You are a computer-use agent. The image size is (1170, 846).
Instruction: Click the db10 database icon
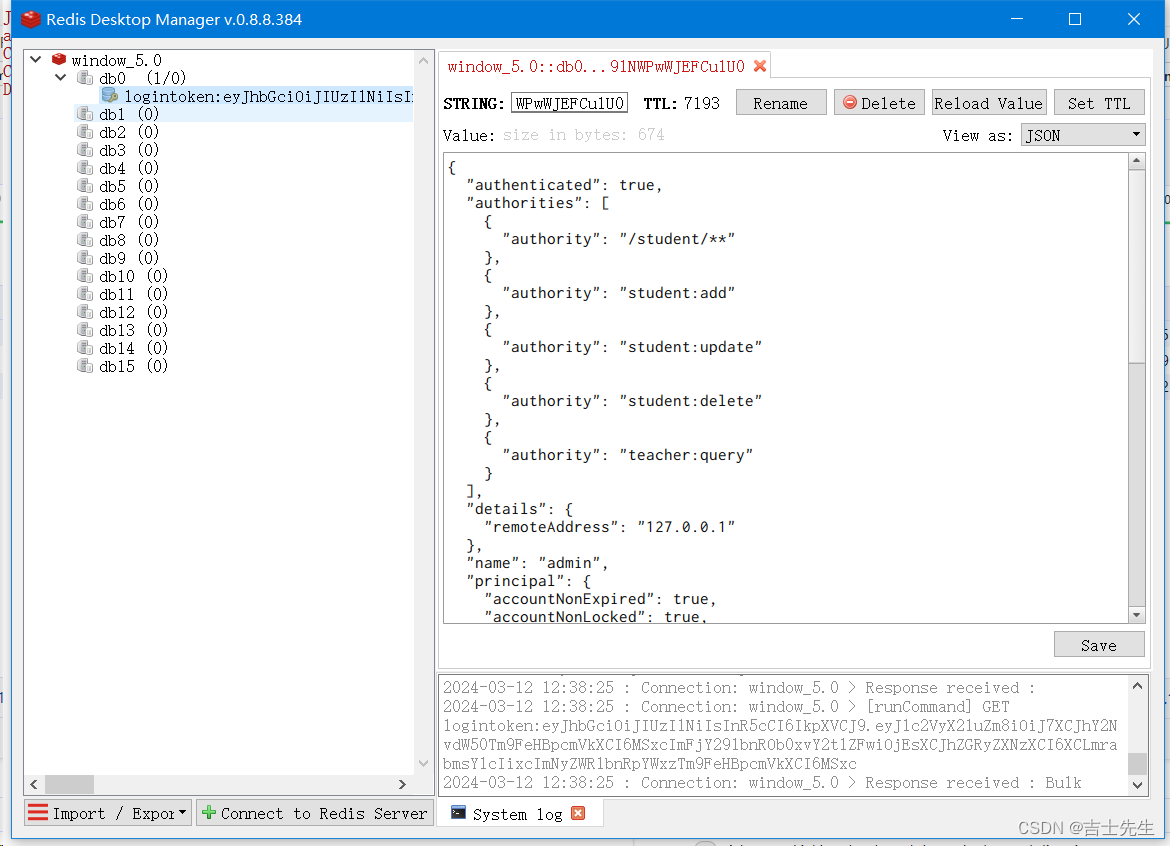pos(86,275)
